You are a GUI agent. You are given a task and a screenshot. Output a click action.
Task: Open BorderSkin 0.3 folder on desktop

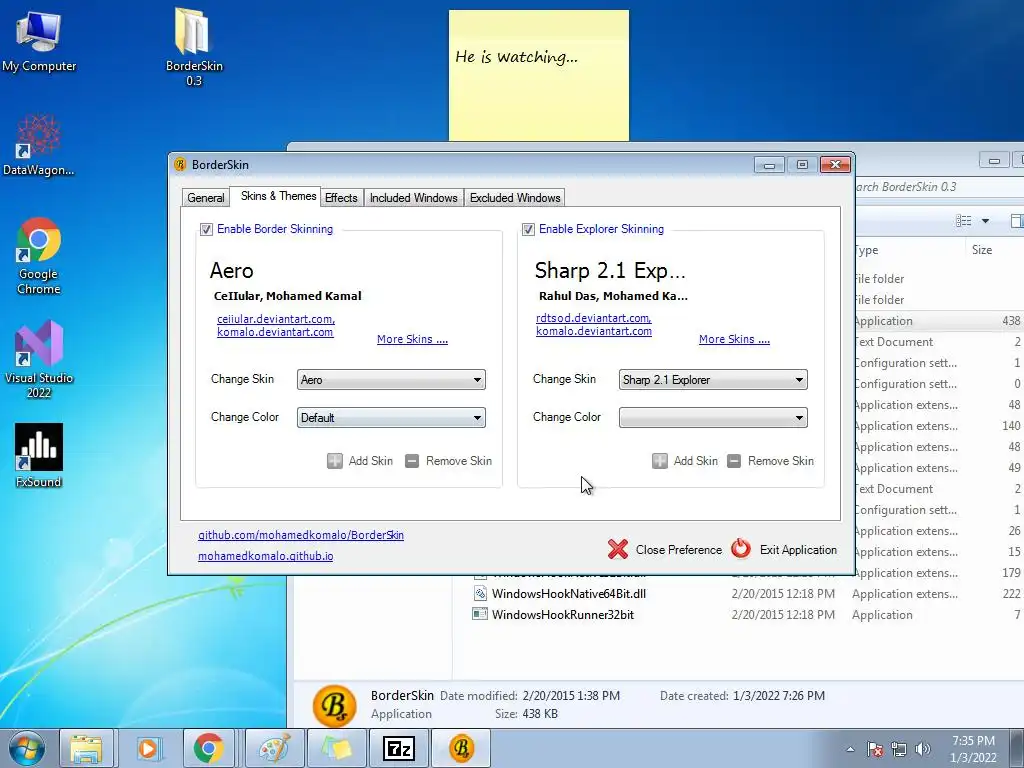193,46
